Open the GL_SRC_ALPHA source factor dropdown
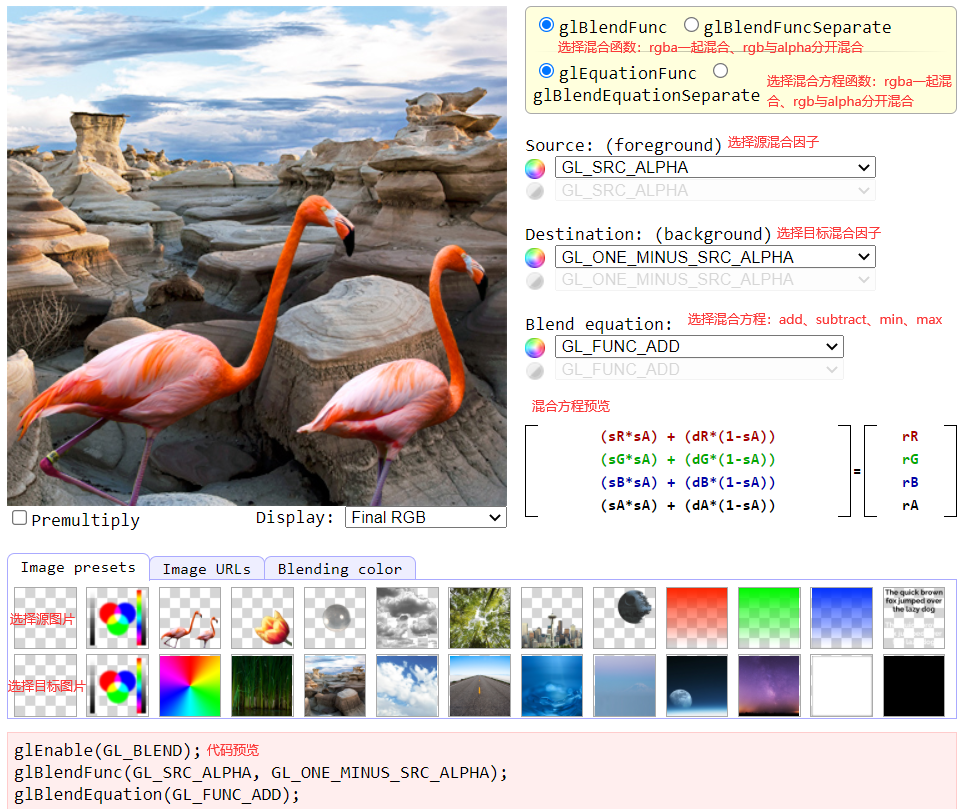 coord(714,167)
